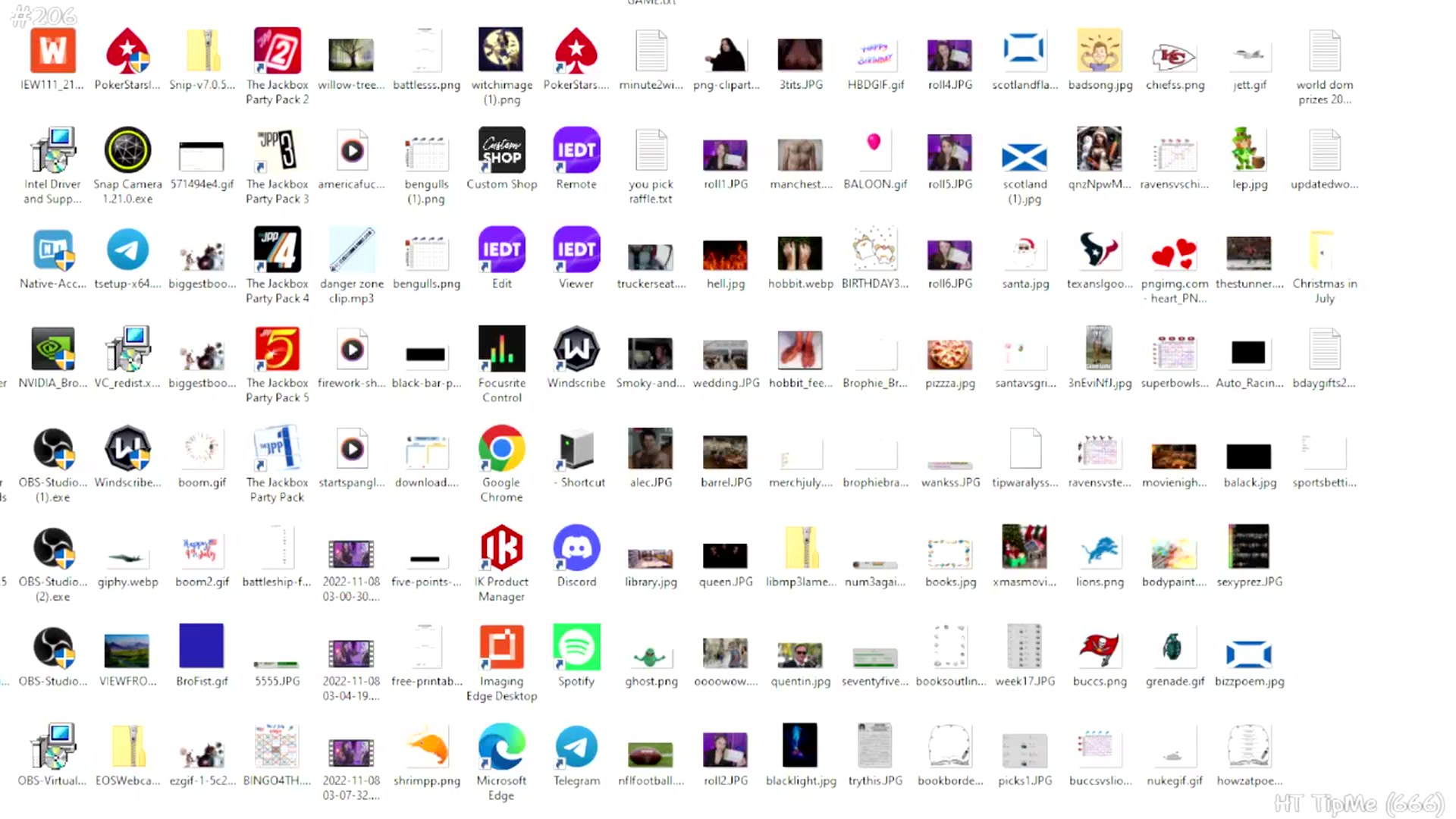Image resolution: width=1456 pixels, height=819 pixels.
Task: Launch Spotify from the desktop
Action: pyautogui.click(x=576, y=647)
